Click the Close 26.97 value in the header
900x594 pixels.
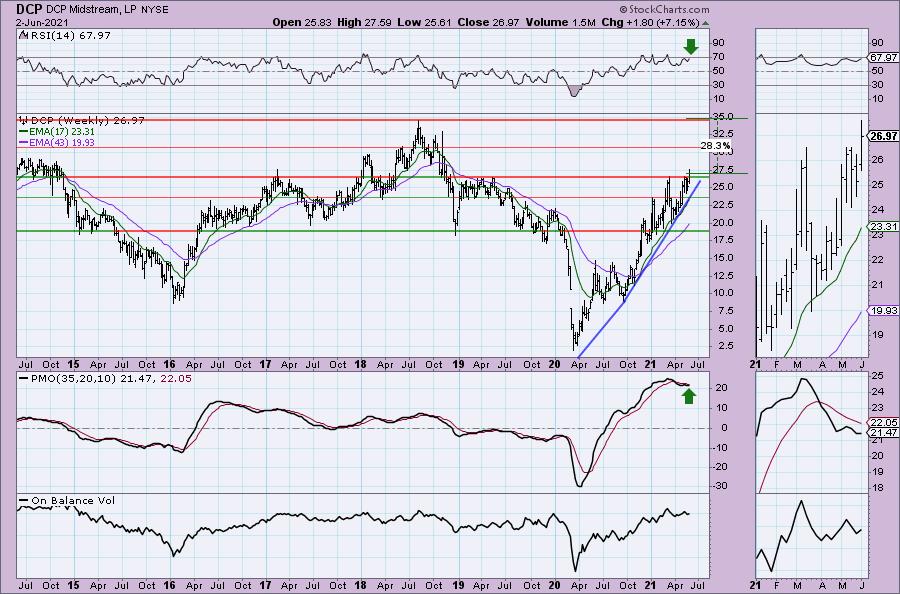[488, 22]
